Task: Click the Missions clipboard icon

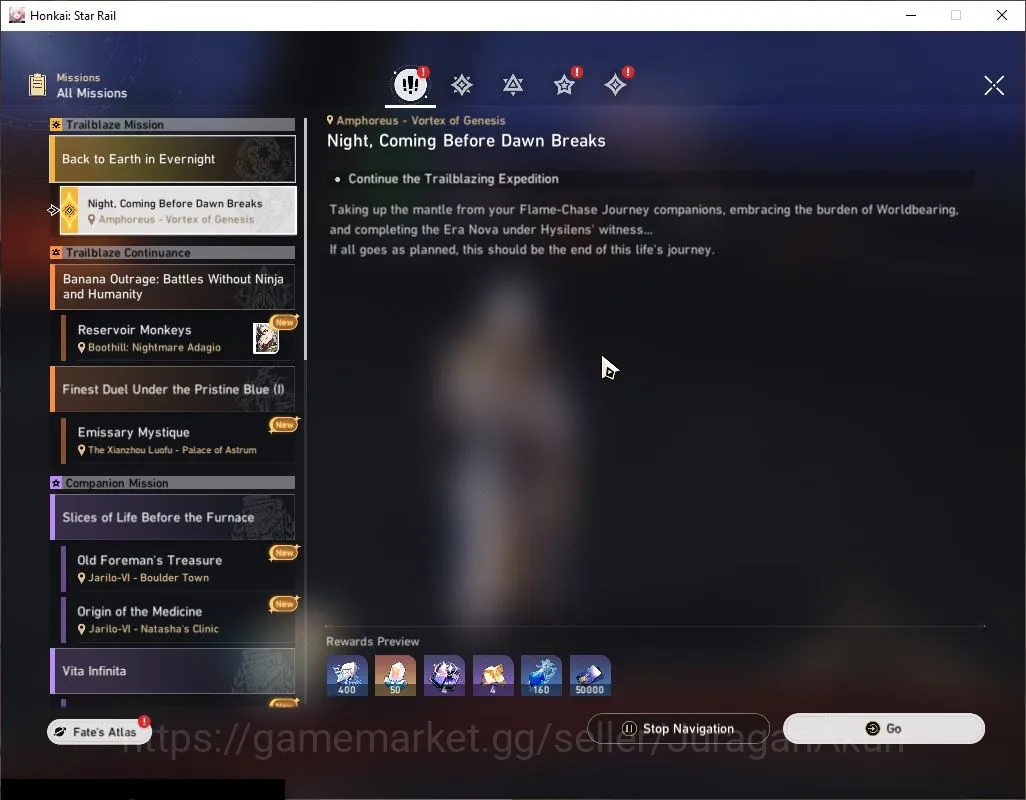Action: click(38, 85)
